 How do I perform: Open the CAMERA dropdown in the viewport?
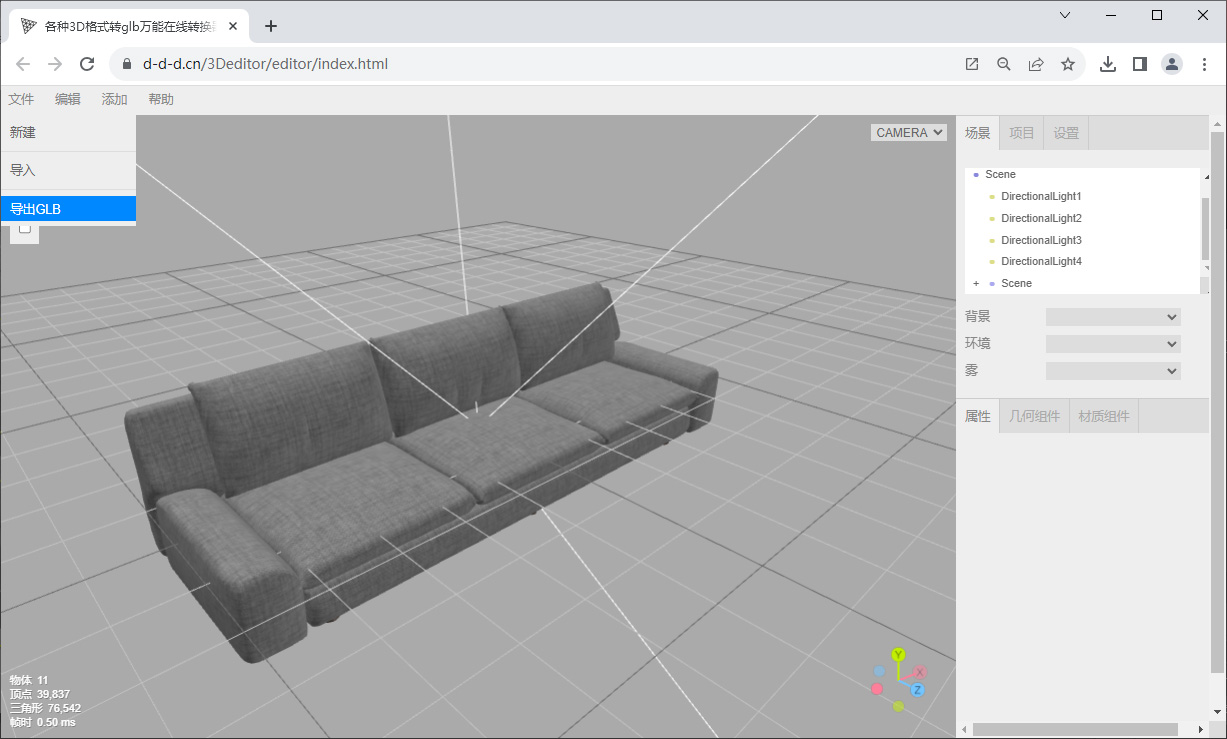[909, 132]
